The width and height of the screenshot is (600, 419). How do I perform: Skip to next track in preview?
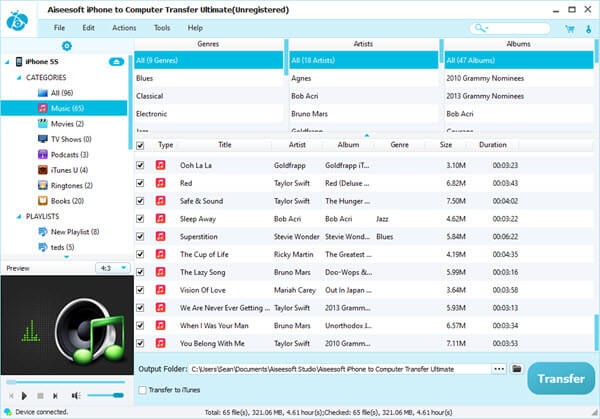[55, 396]
